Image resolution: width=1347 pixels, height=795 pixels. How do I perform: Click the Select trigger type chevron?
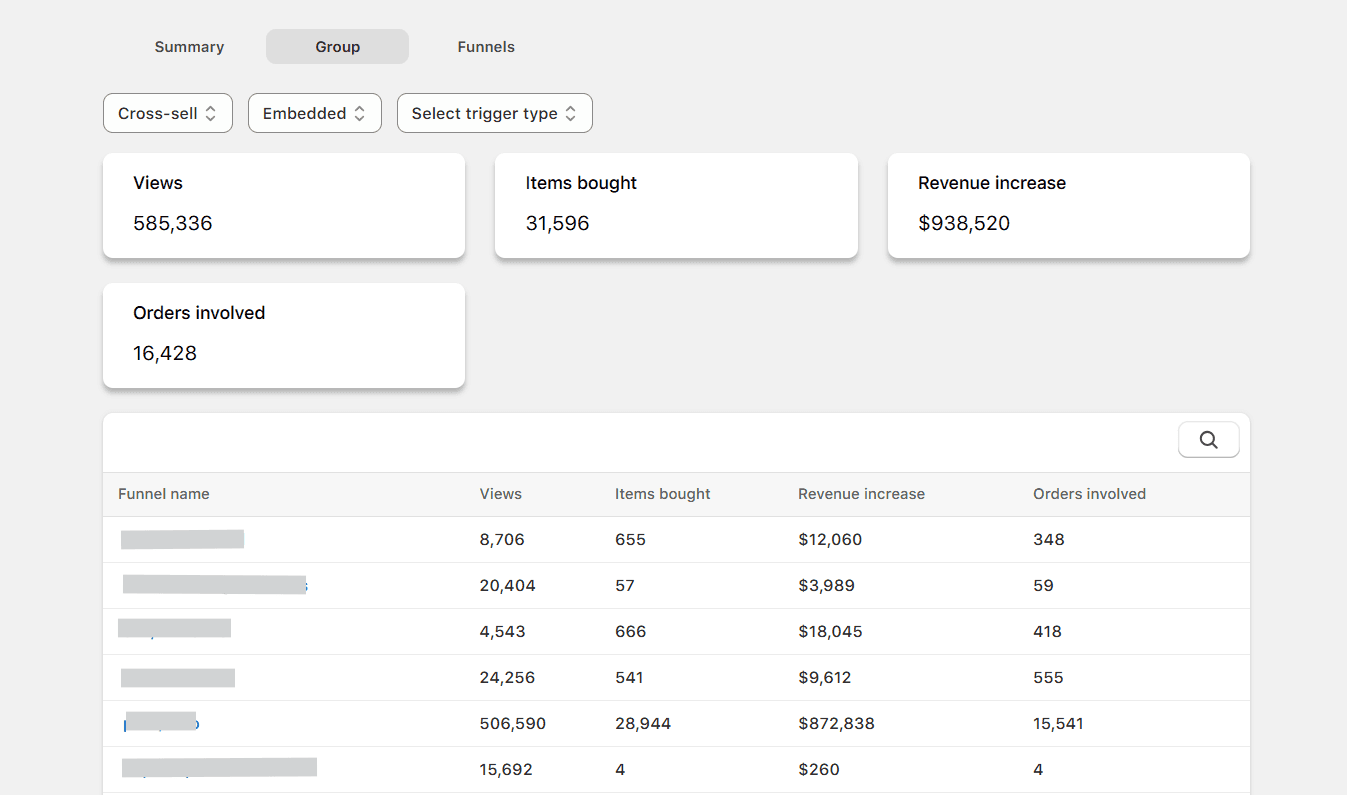point(570,113)
